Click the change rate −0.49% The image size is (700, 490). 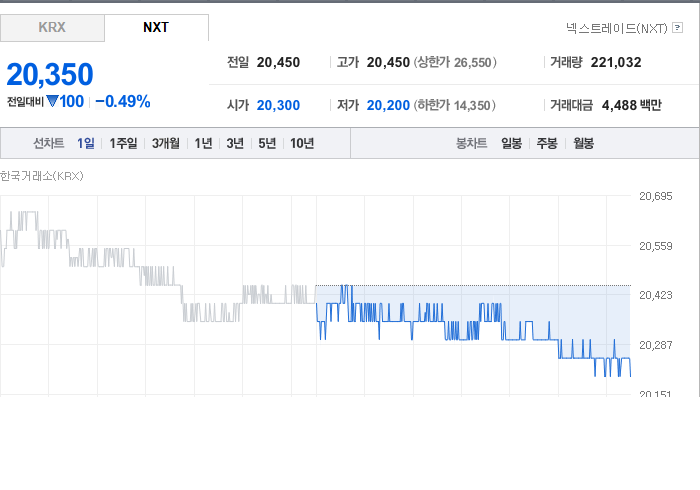tap(123, 102)
